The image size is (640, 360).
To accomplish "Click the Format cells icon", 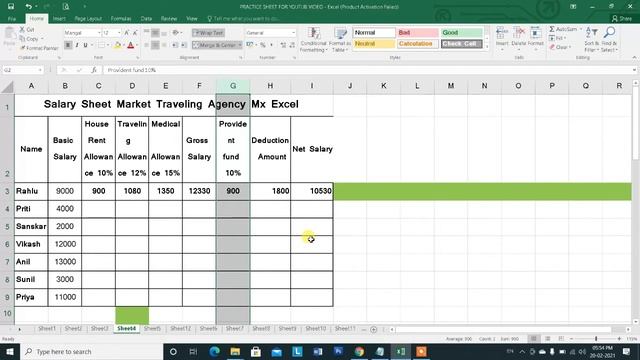I will (x=536, y=33).
